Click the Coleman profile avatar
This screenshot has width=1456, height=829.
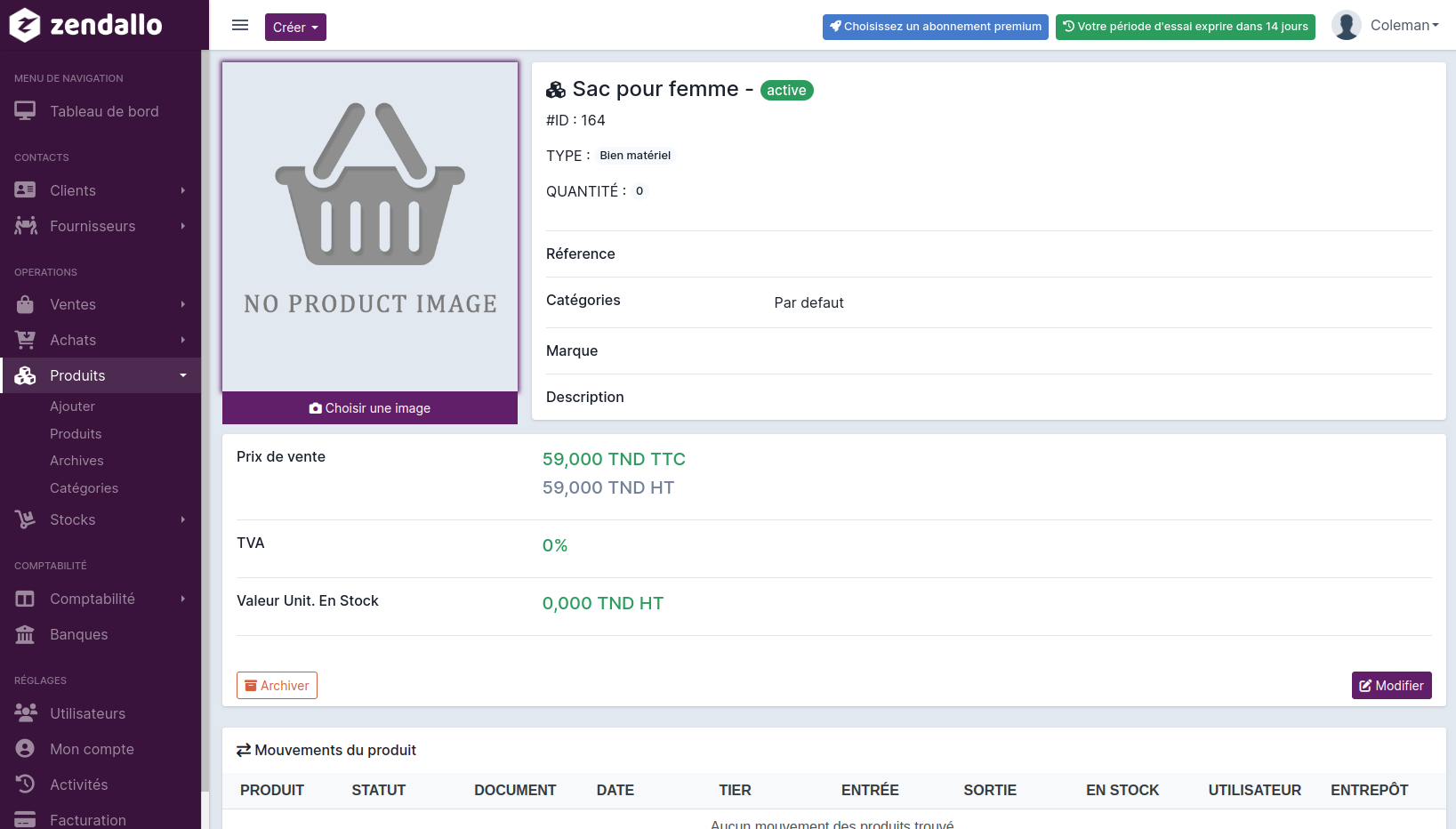[1347, 26]
